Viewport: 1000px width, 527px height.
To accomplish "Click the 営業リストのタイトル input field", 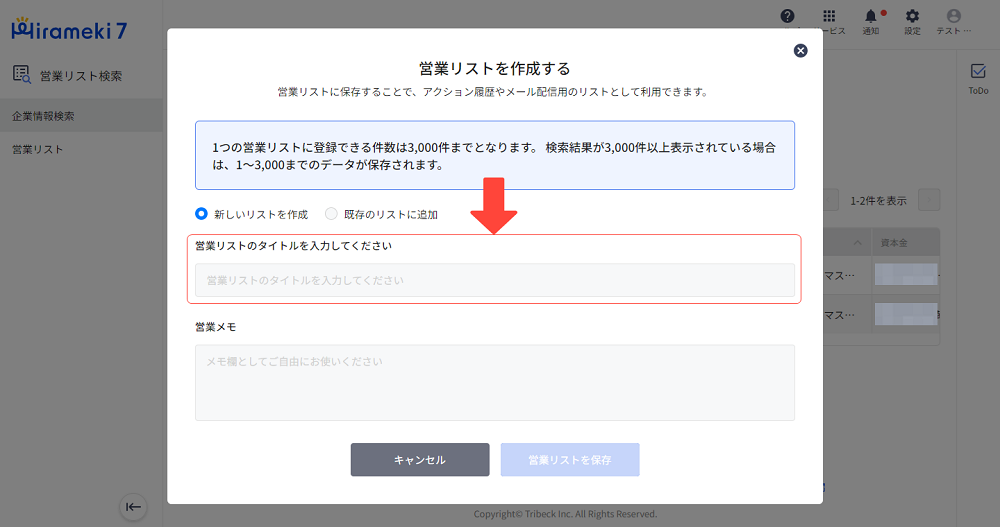I will (495, 280).
